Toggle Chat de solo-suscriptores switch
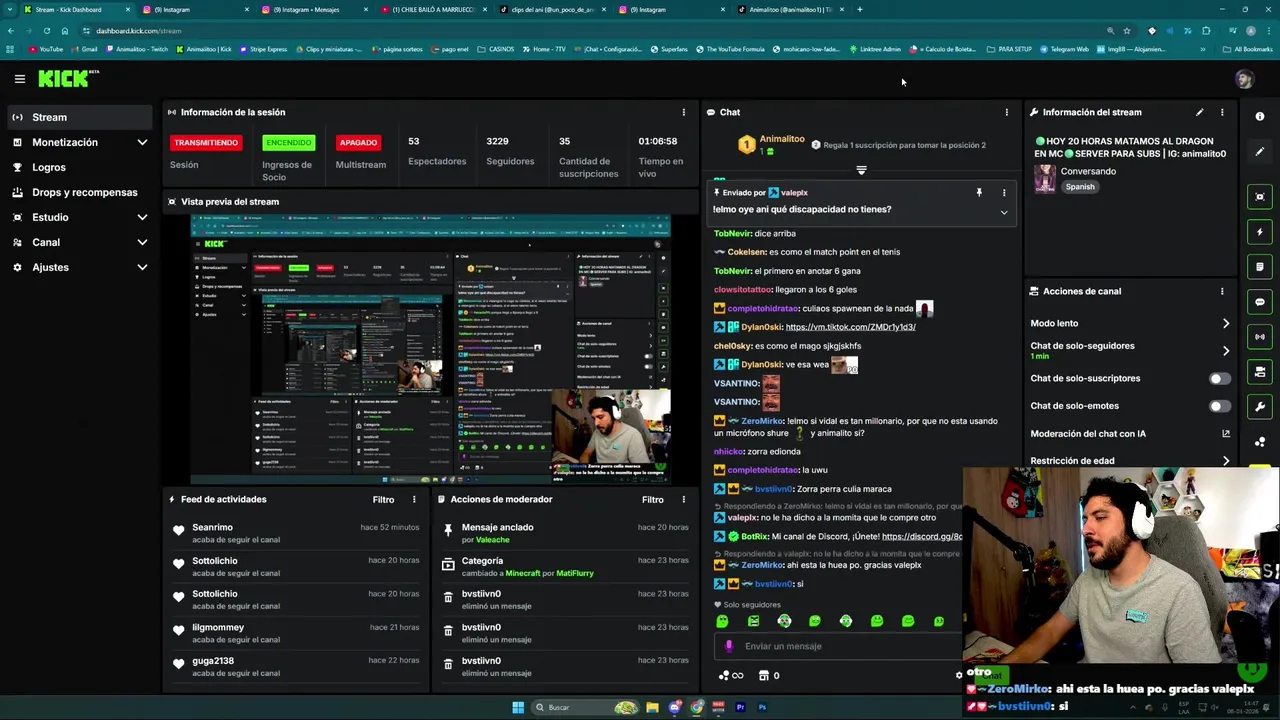Image resolution: width=1280 pixels, height=720 pixels. (x=1220, y=378)
